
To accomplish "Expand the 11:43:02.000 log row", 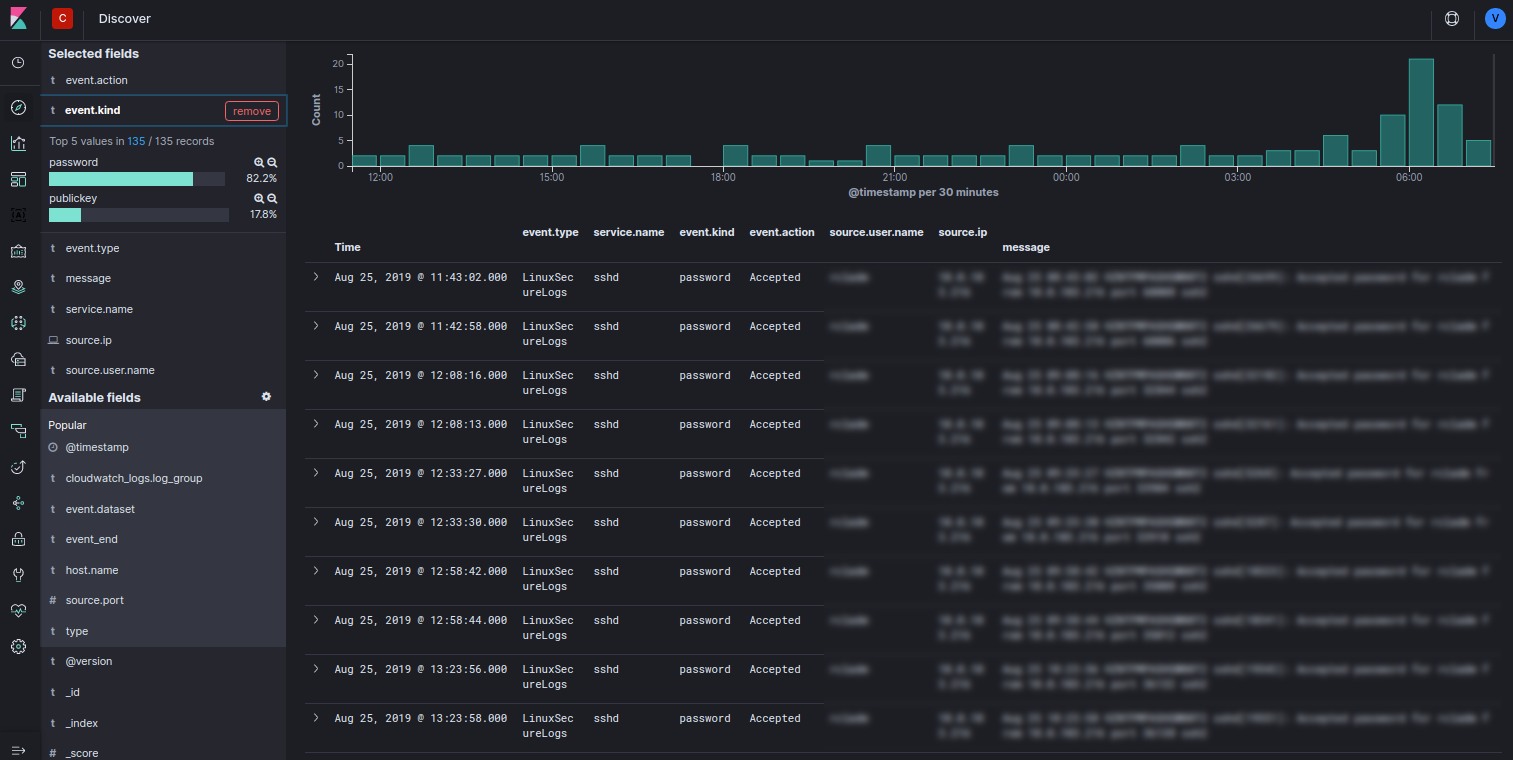I will tap(316, 277).
